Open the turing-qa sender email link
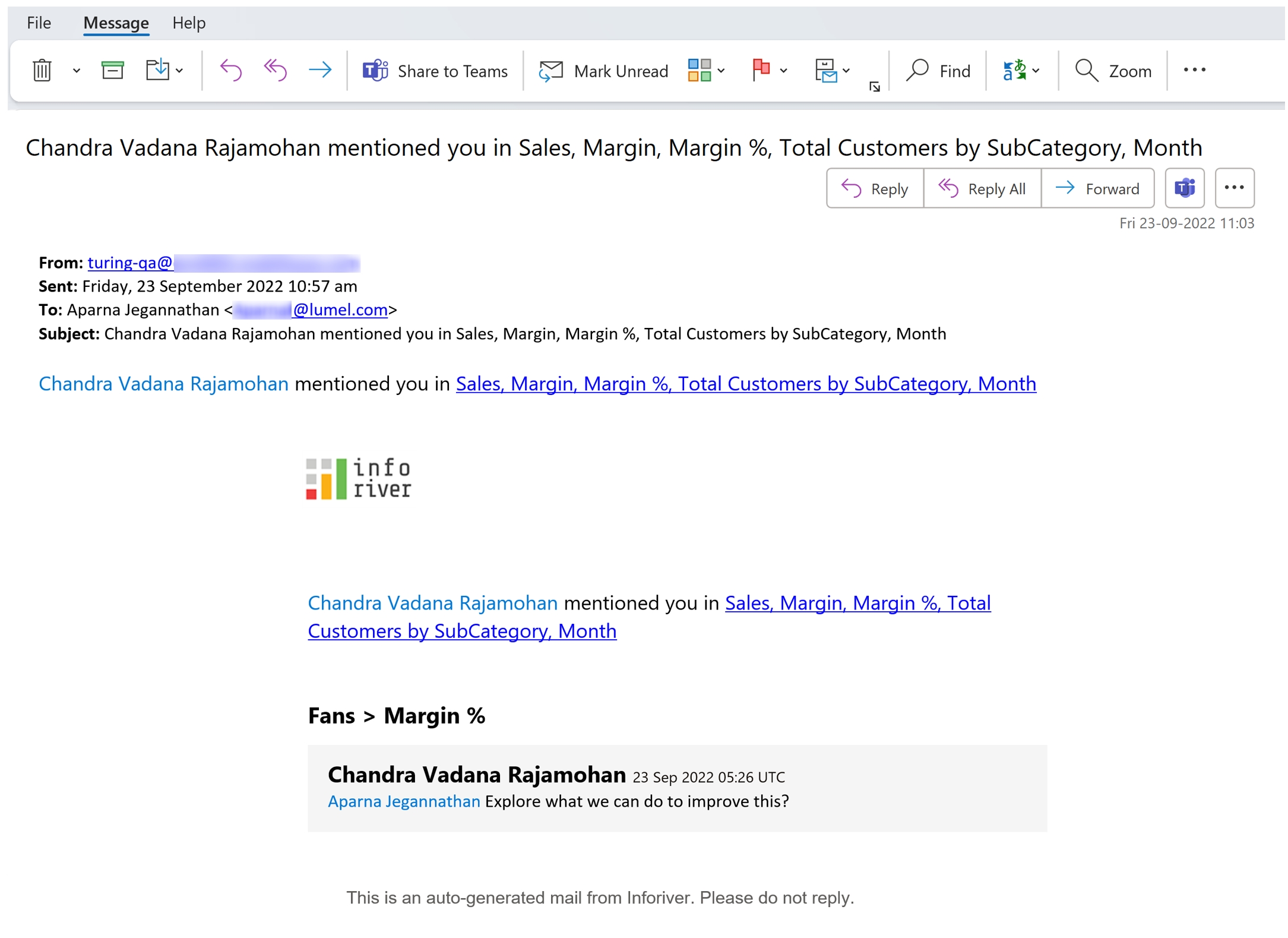The width and height of the screenshot is (1288, 938). pyautogui.click(x=131, y=263)
